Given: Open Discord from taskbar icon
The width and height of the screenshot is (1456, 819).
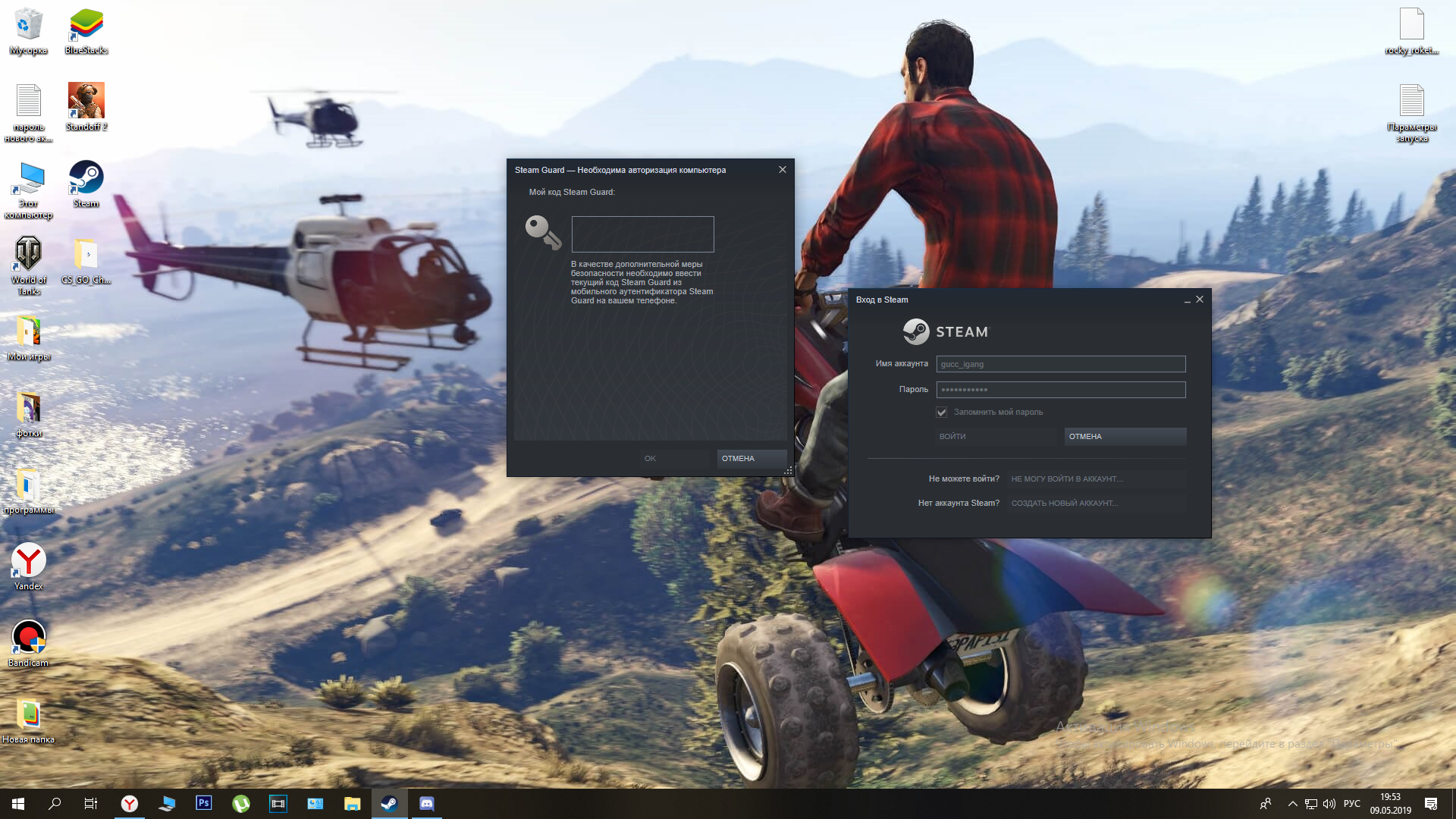Looking at the screenshot, I should click(x=427, y=803).
